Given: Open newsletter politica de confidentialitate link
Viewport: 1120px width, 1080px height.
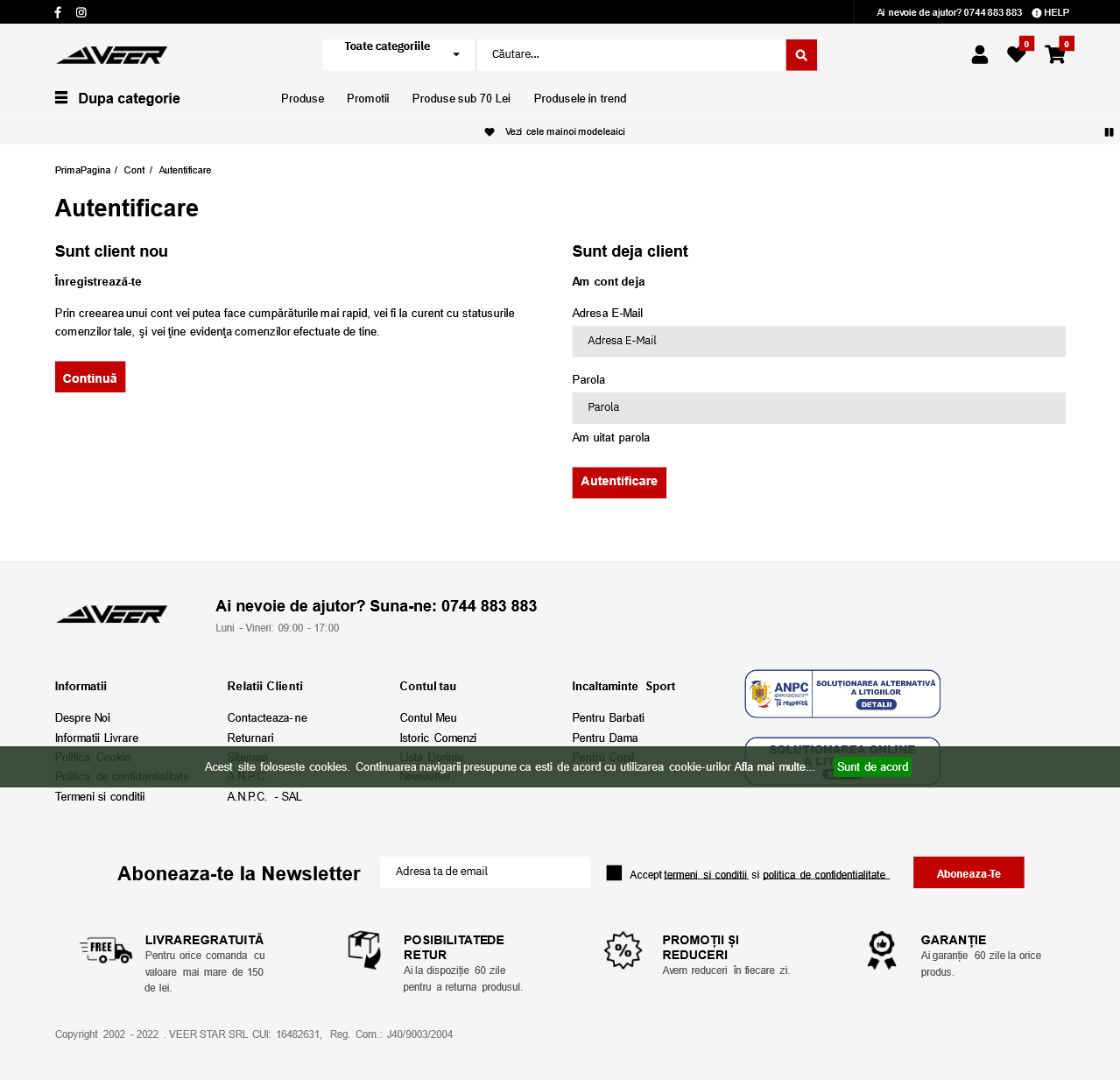Looking at the screenshot, I should 826,875.
